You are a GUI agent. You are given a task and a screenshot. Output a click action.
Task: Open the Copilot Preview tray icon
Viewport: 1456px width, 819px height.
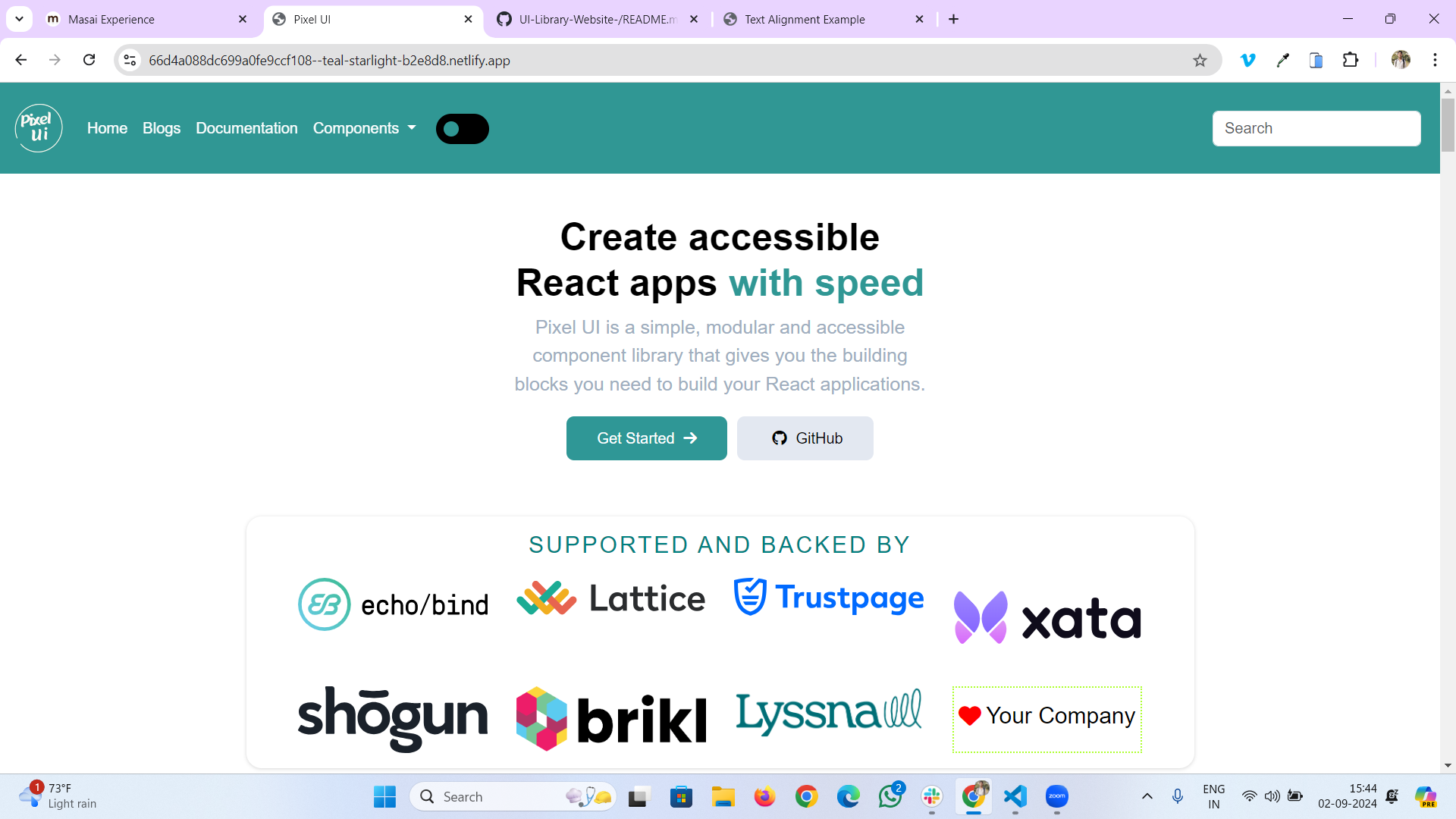(1426, 796)
